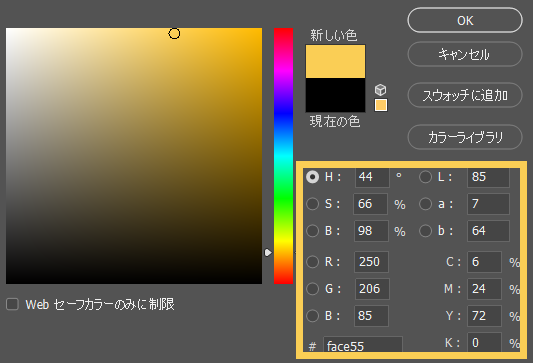Click the web-safe cube warning icon

(x=380, y=90)
